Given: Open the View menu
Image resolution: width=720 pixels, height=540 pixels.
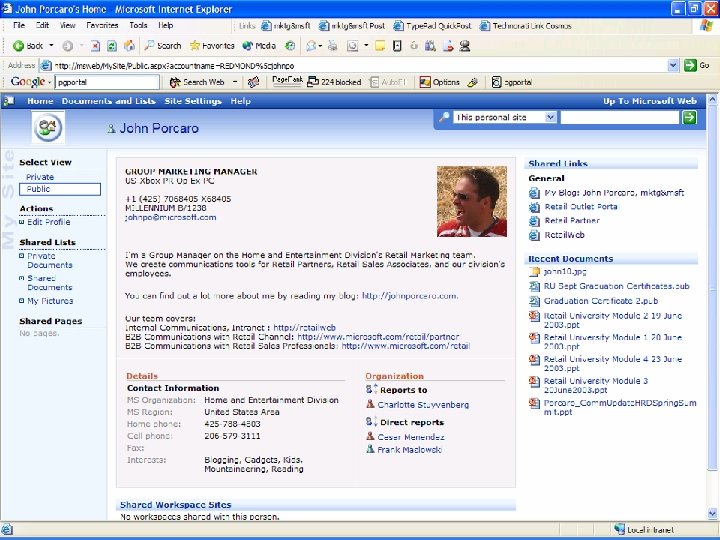Looking at the screenshot, I should click(68, 25).
